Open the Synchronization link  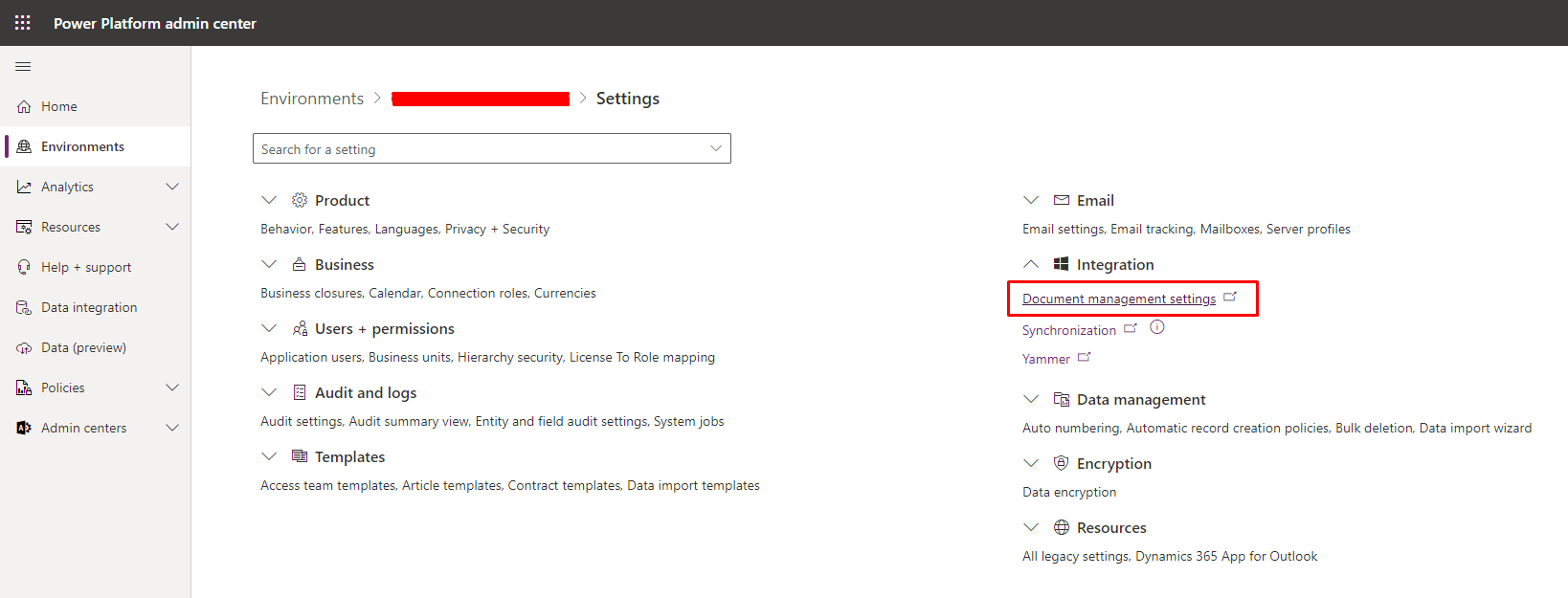coord(1068,331)
